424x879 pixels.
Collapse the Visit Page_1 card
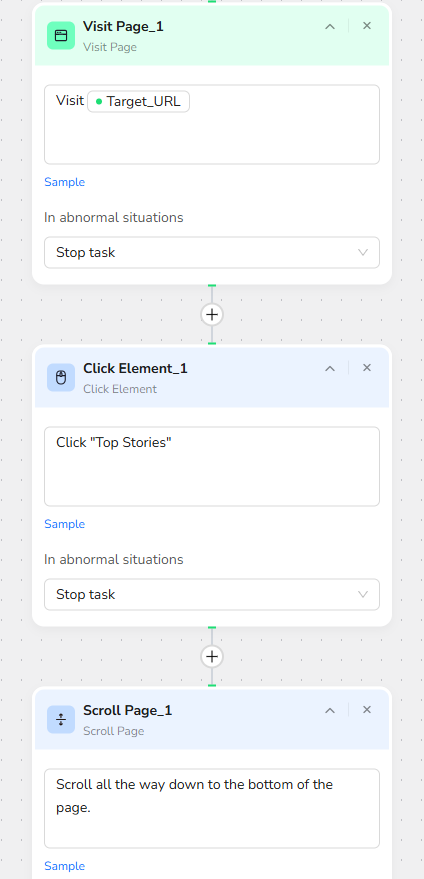[x=330, y=26]
